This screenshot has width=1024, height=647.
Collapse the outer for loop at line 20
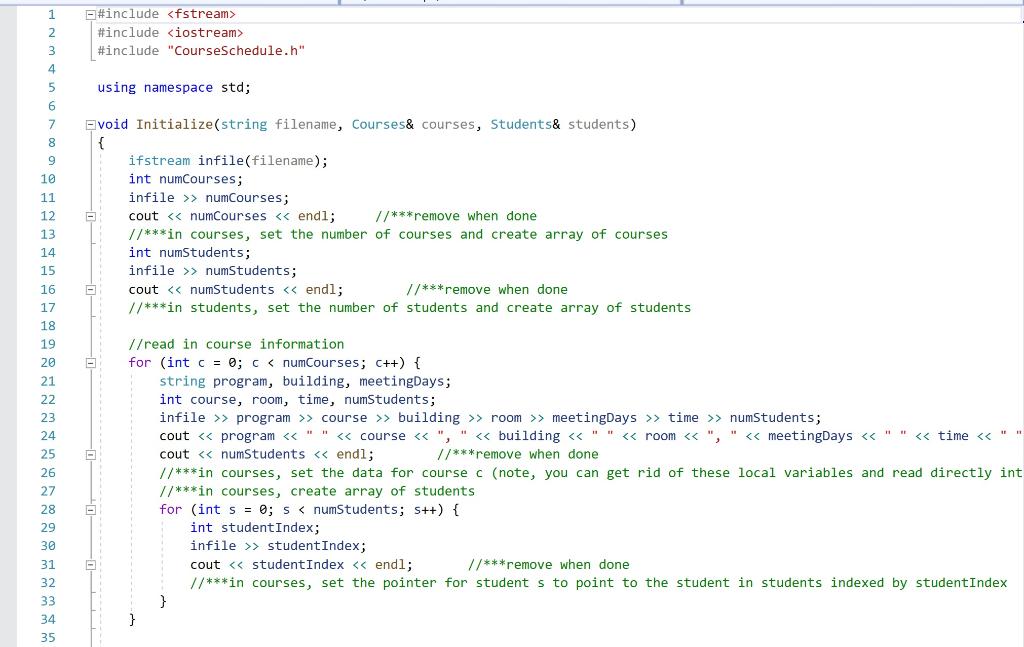tap(90, 362)
